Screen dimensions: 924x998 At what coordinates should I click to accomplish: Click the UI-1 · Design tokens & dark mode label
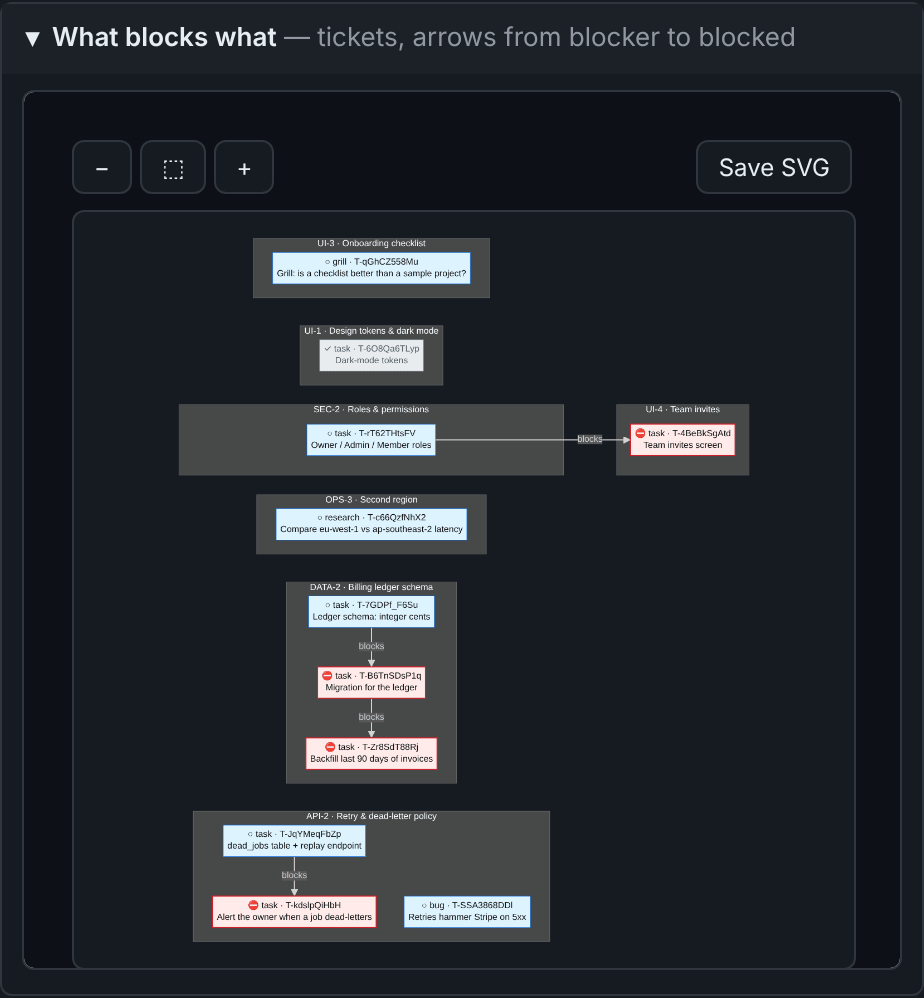coord(372,331)
